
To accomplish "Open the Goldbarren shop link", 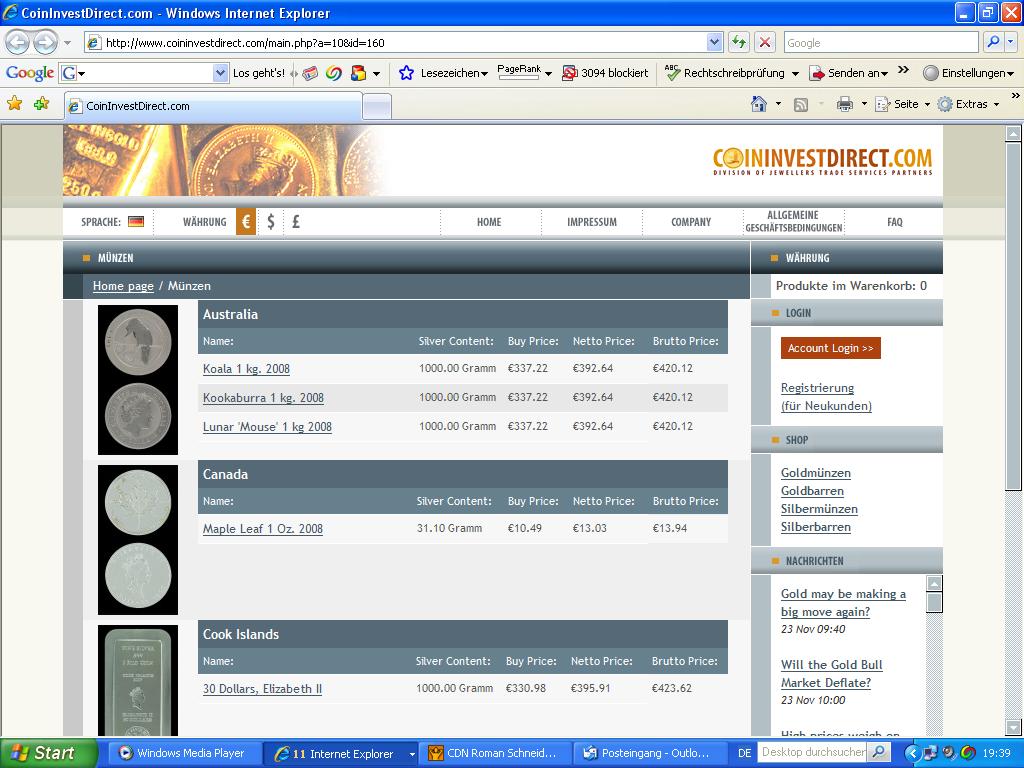I will [x=812, y=490].
